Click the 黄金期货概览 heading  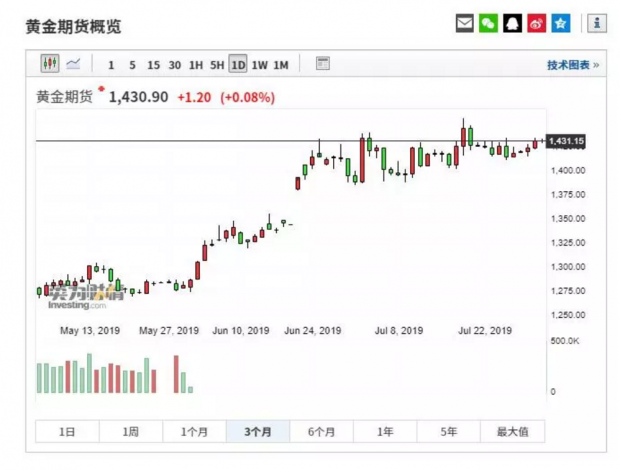[73, 26]
